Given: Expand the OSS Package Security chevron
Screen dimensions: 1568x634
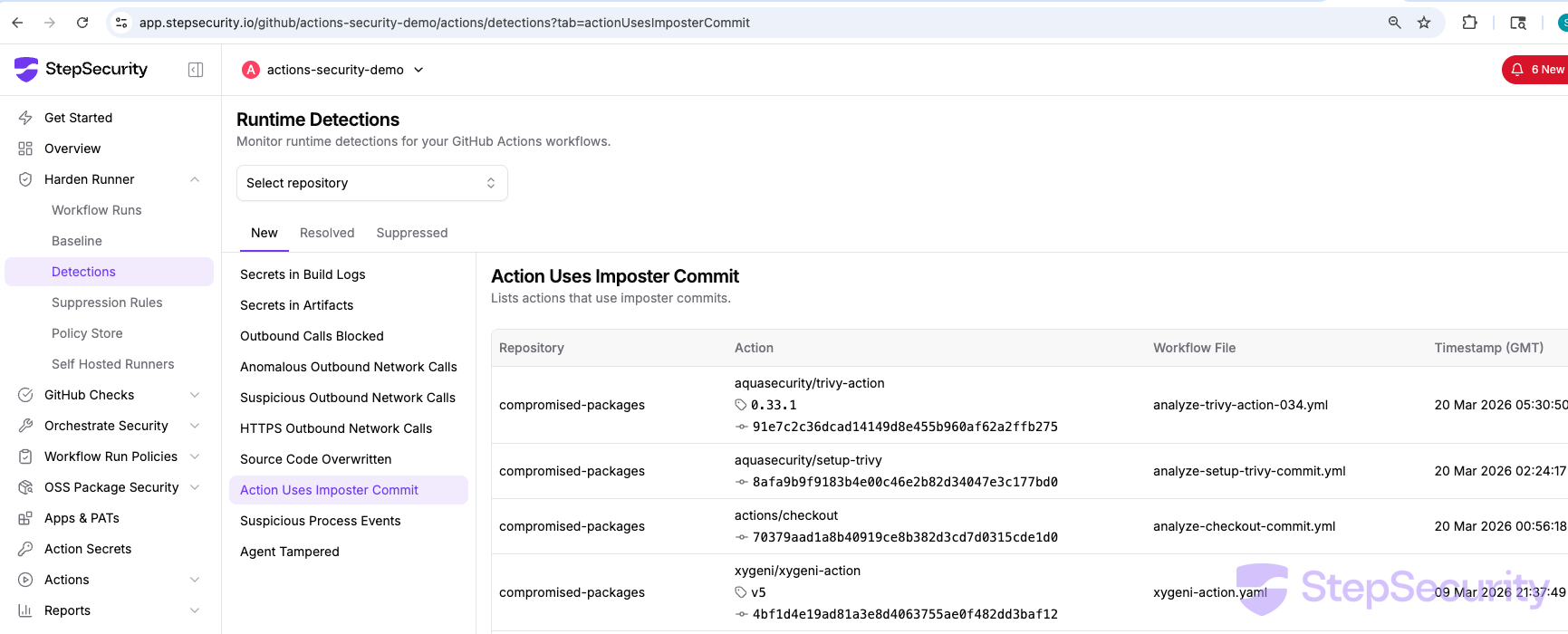Looking at the screenshot, I should (x=195, y=487).
